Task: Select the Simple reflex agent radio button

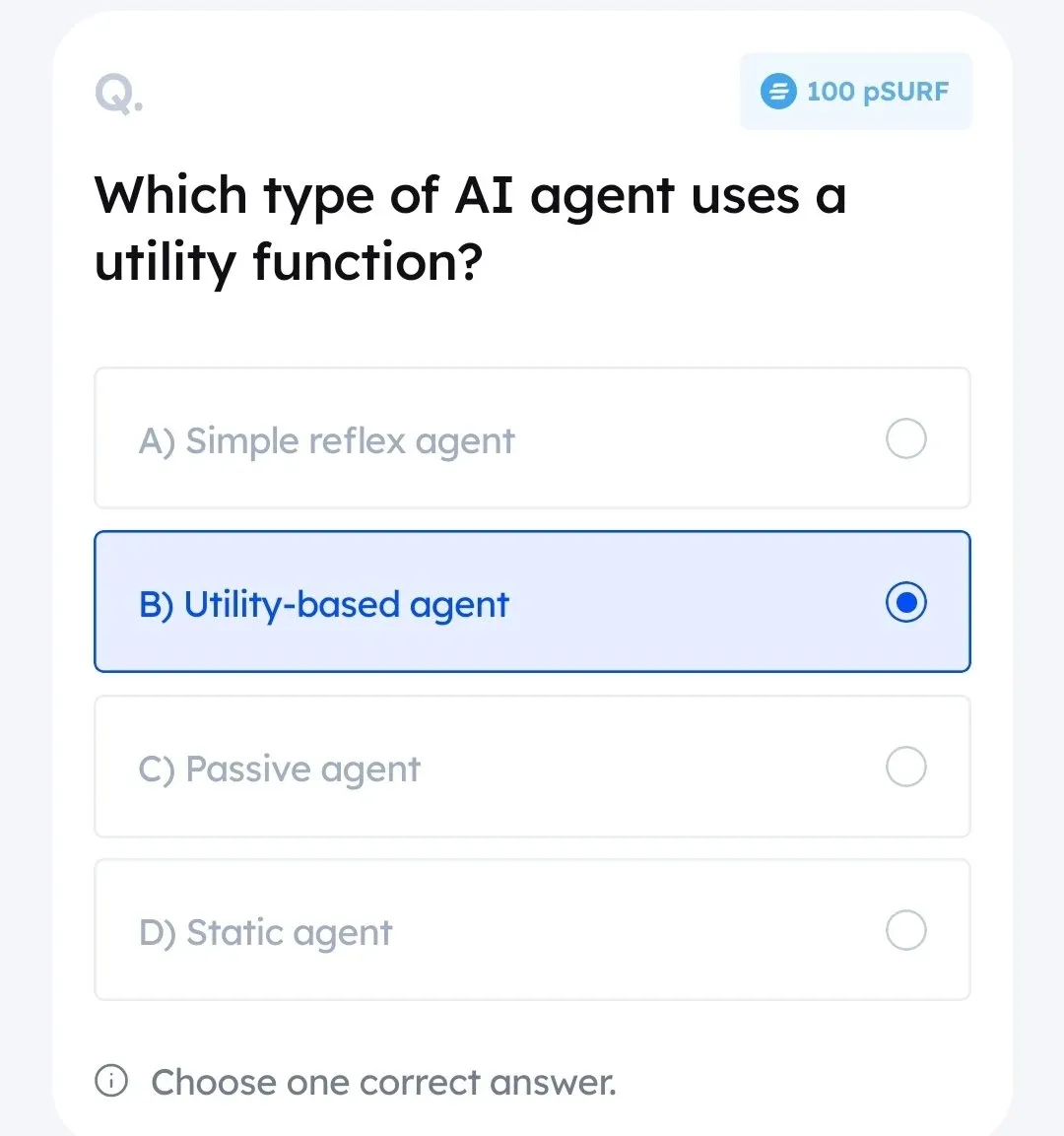Action: click(x=905, y=438)
